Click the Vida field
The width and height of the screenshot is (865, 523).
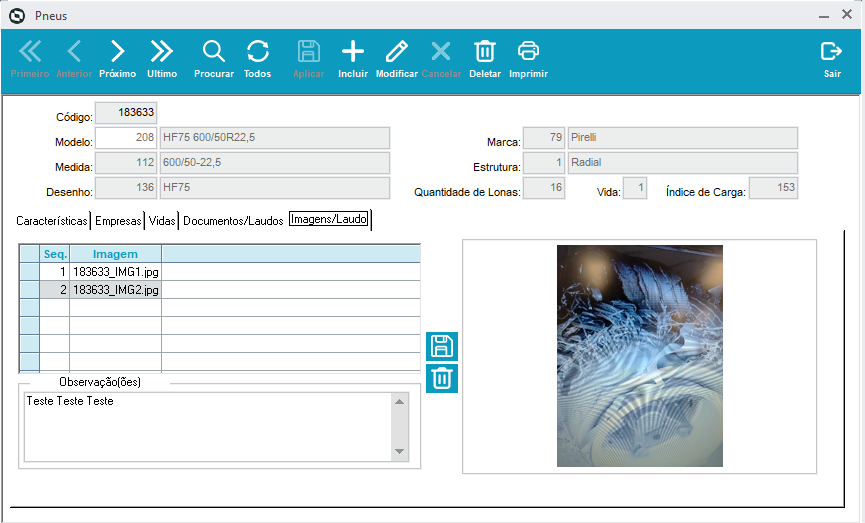click(635, 188)
